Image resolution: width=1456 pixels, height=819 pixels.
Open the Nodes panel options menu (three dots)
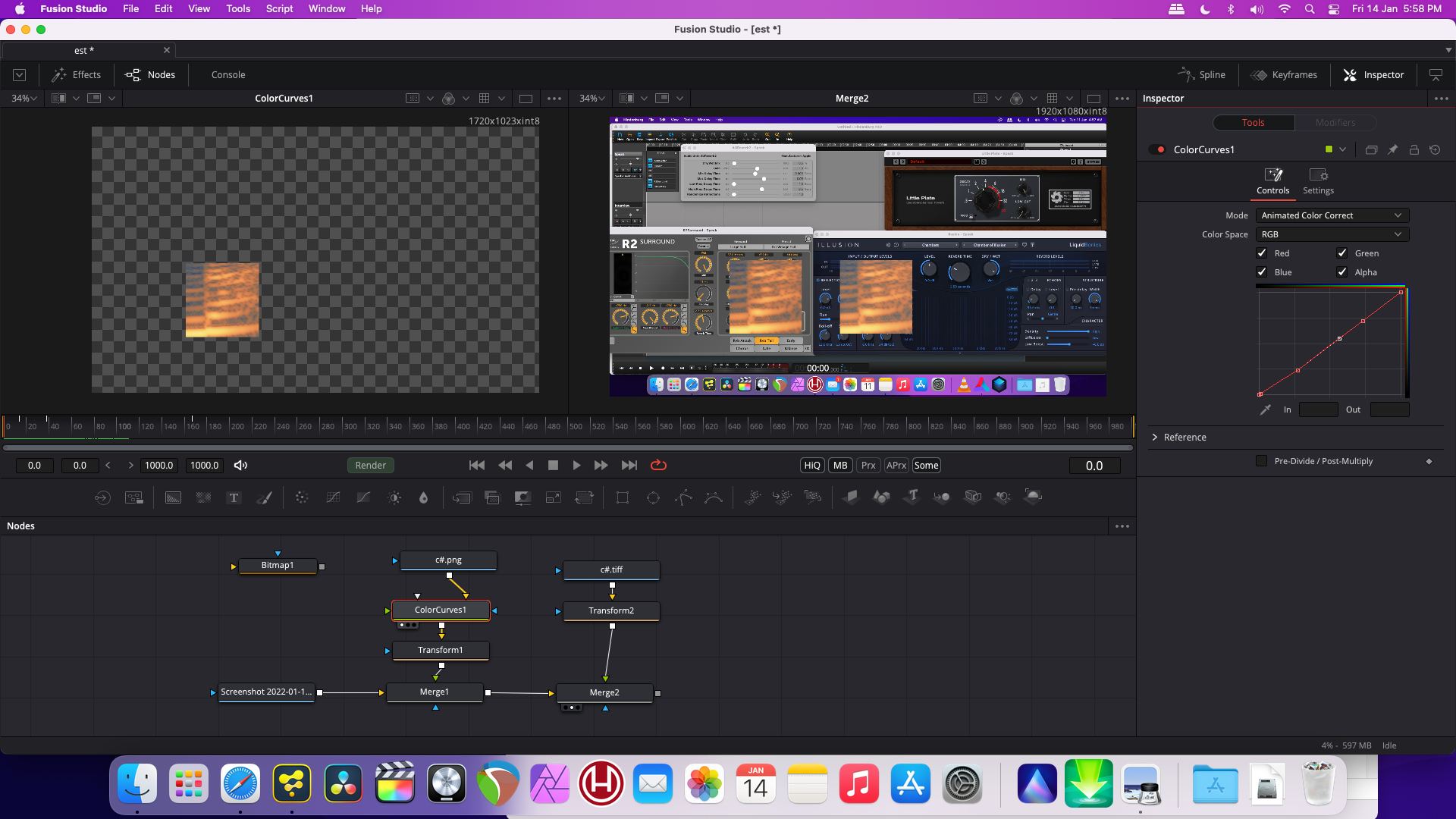coord(1122,526)
